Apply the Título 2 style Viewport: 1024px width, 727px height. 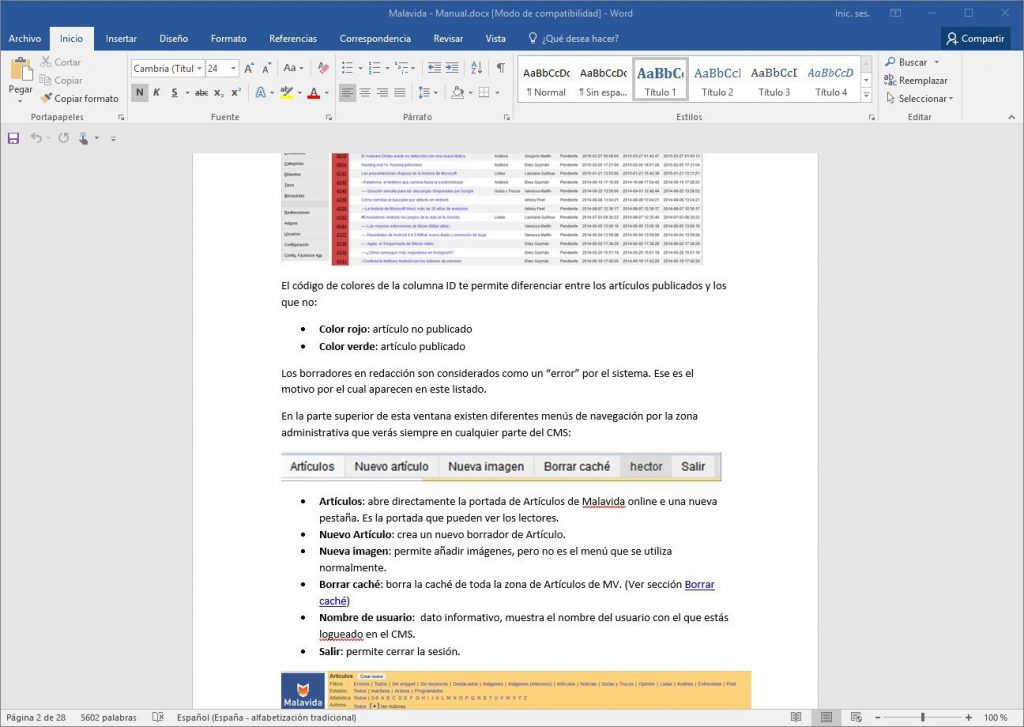coord(717,81)
